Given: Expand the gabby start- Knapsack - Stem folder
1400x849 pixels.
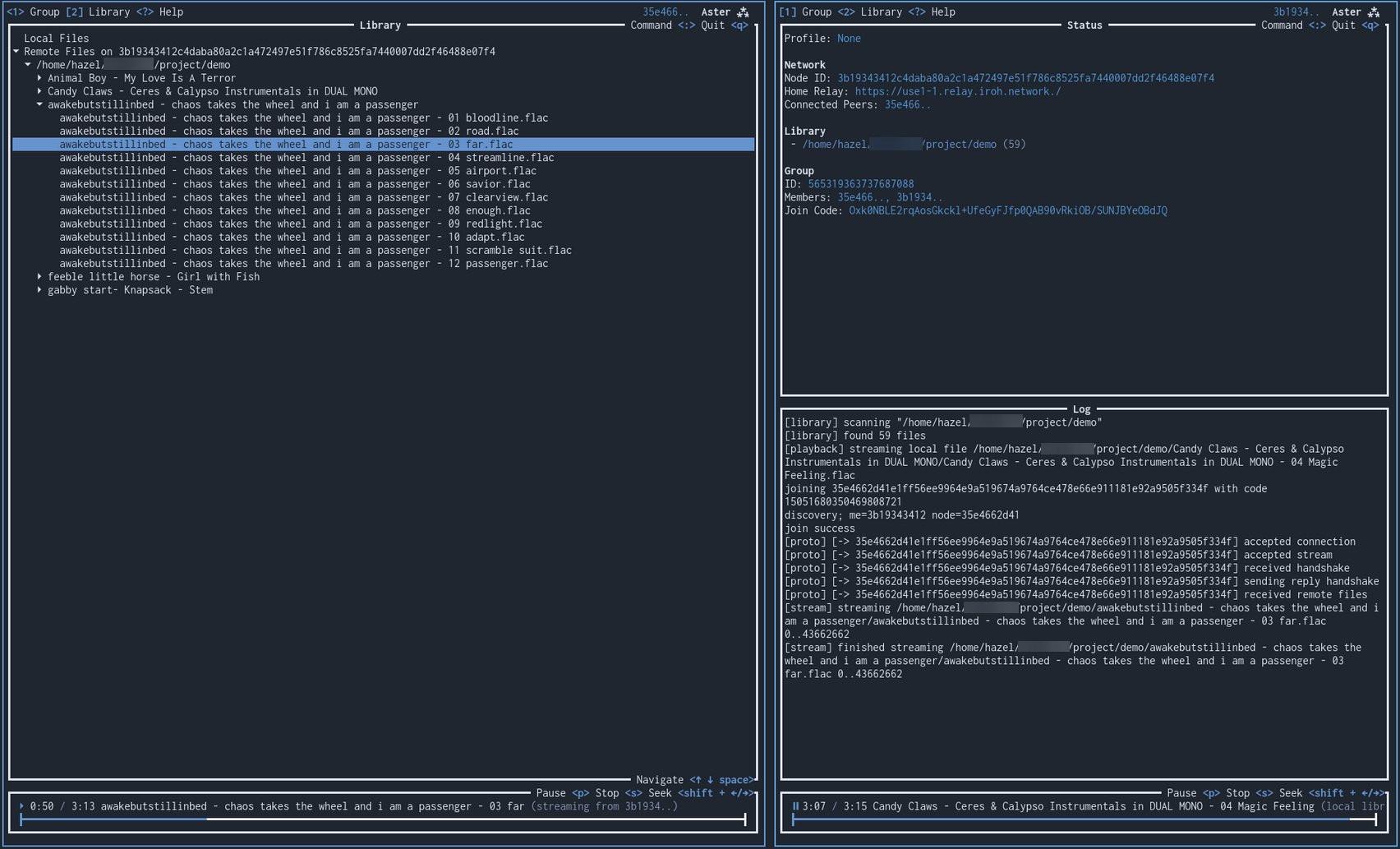Looking at the screenshot, I should pos(39,290).
